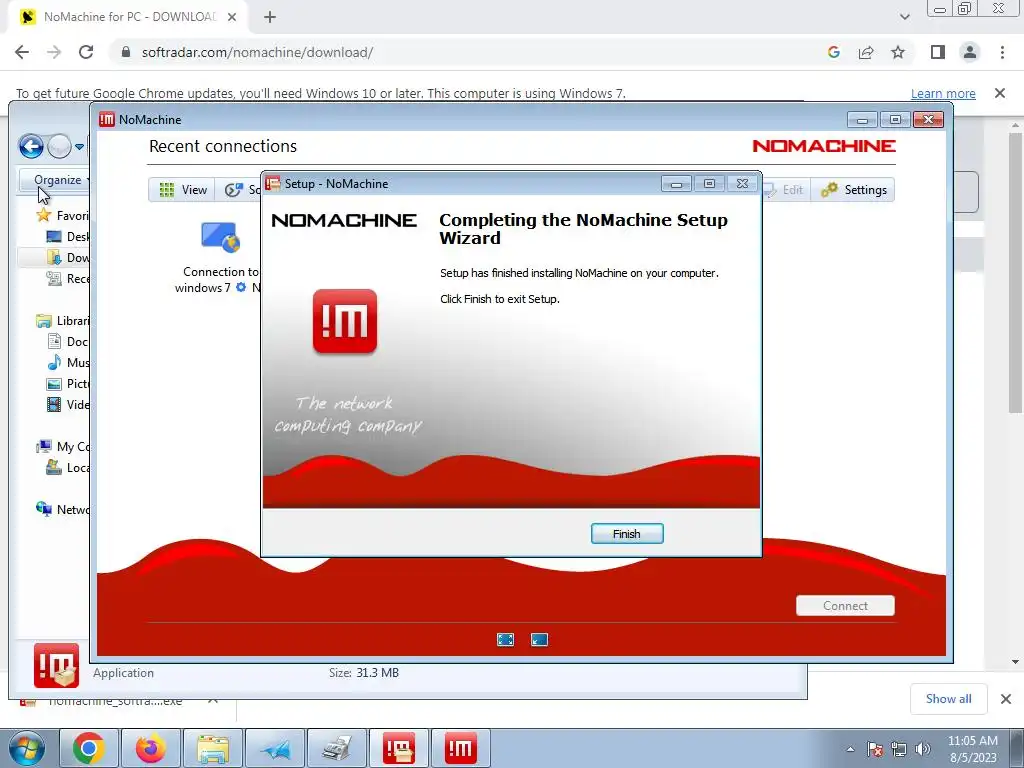Dismiss the Chrome update notification bar
Screen dimensions: 1024x768
click(x=1000, y=93)
